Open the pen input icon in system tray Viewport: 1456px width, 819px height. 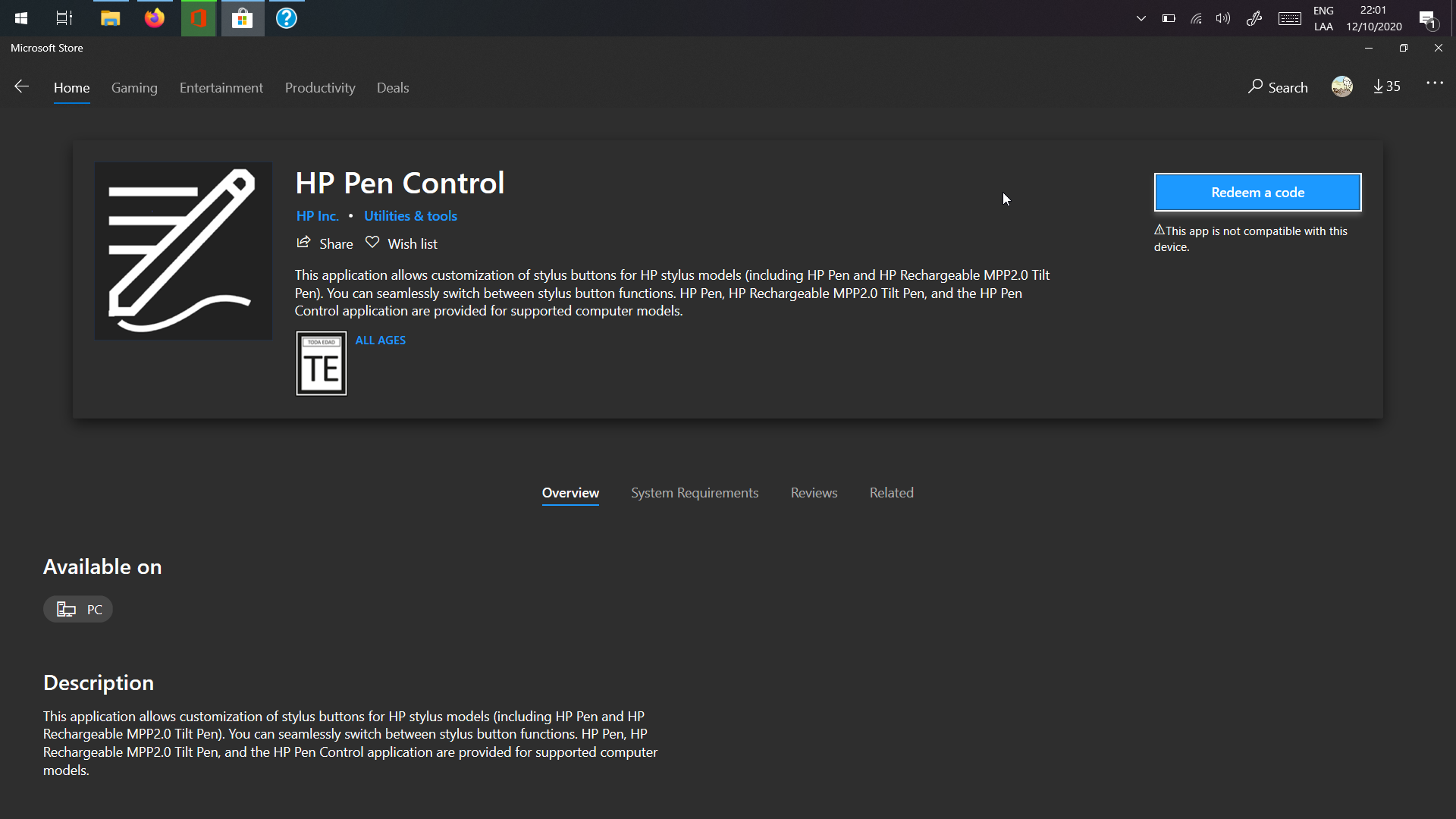point(1254,18)
